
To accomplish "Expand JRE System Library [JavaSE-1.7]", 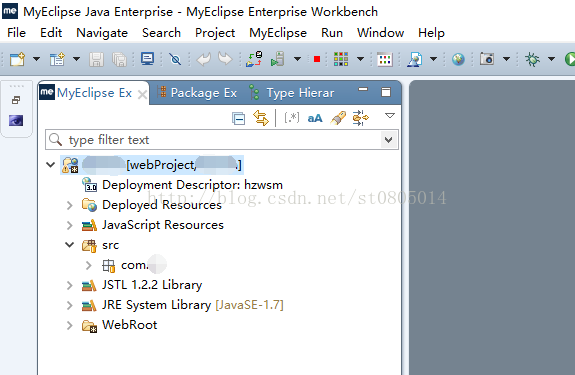I will 70,305.
